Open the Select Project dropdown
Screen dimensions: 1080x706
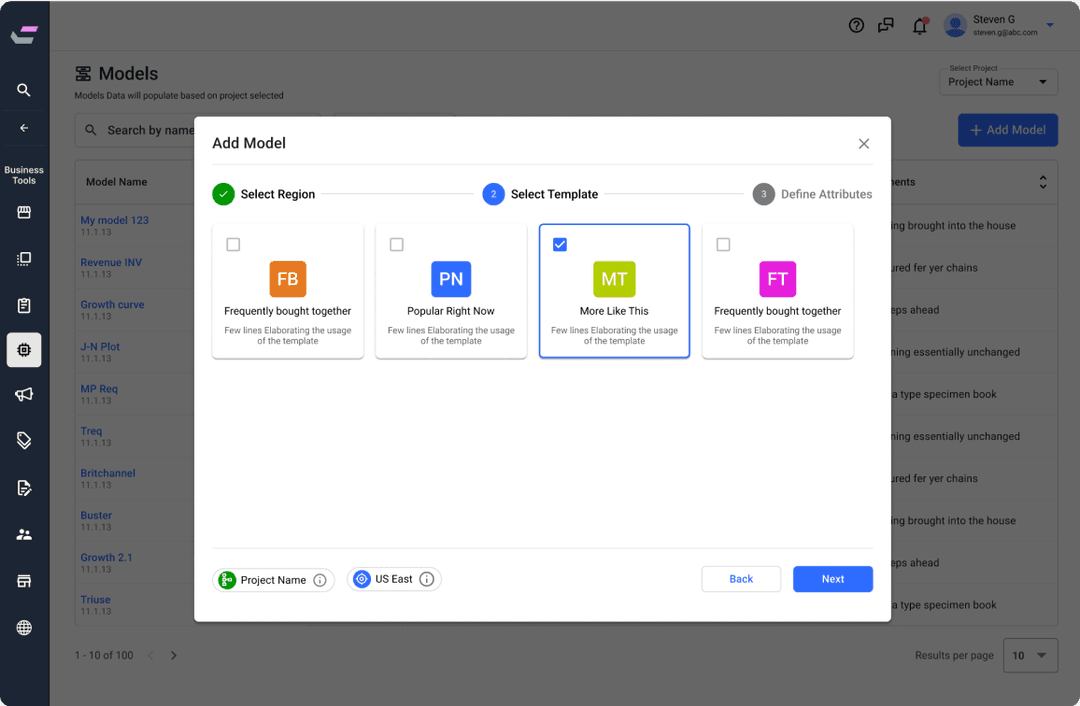pyautogui.click(x=998, y=80)
